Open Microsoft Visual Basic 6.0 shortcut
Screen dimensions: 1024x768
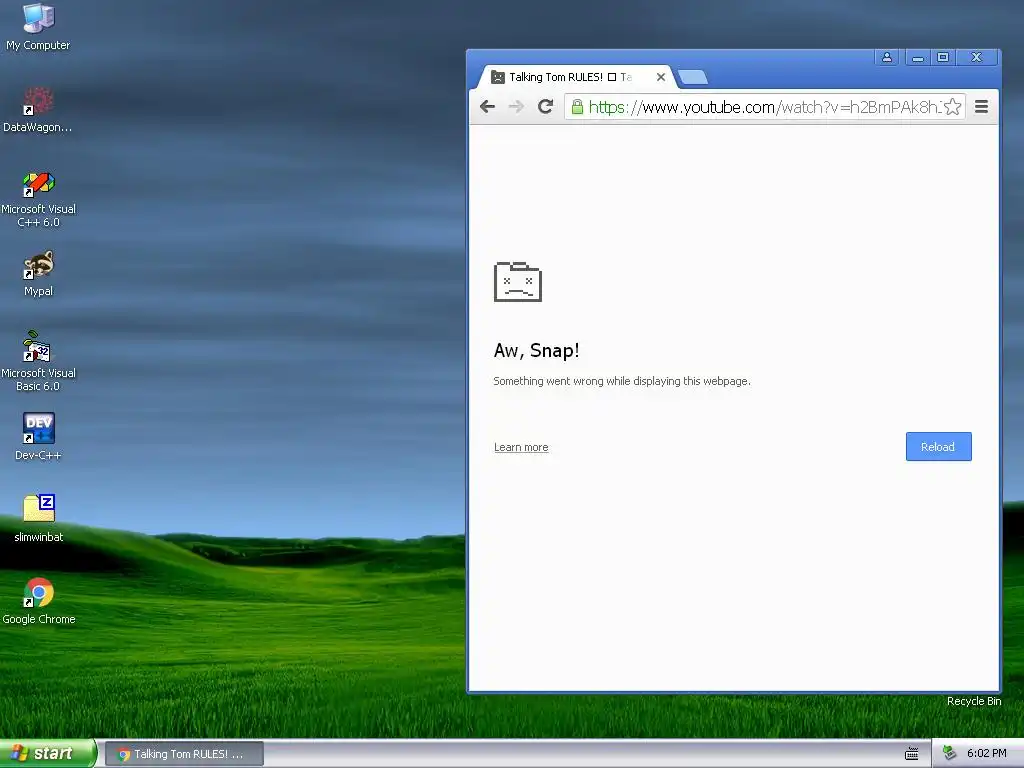[38, 361]
